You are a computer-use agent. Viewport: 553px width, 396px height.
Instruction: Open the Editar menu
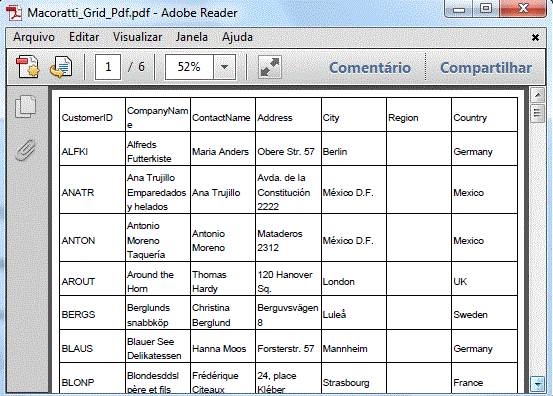pos(84,37)
